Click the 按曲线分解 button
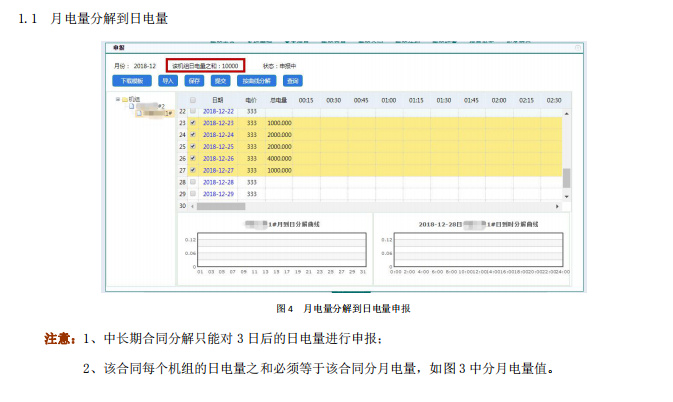This screenshot has width=673, height=402. pos(255,80)
